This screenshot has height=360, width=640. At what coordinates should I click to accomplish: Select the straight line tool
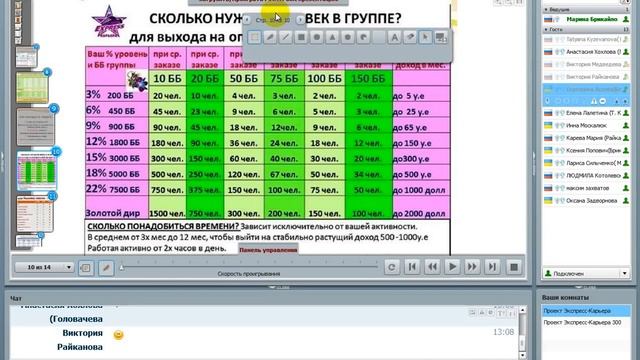coord(285,38)
